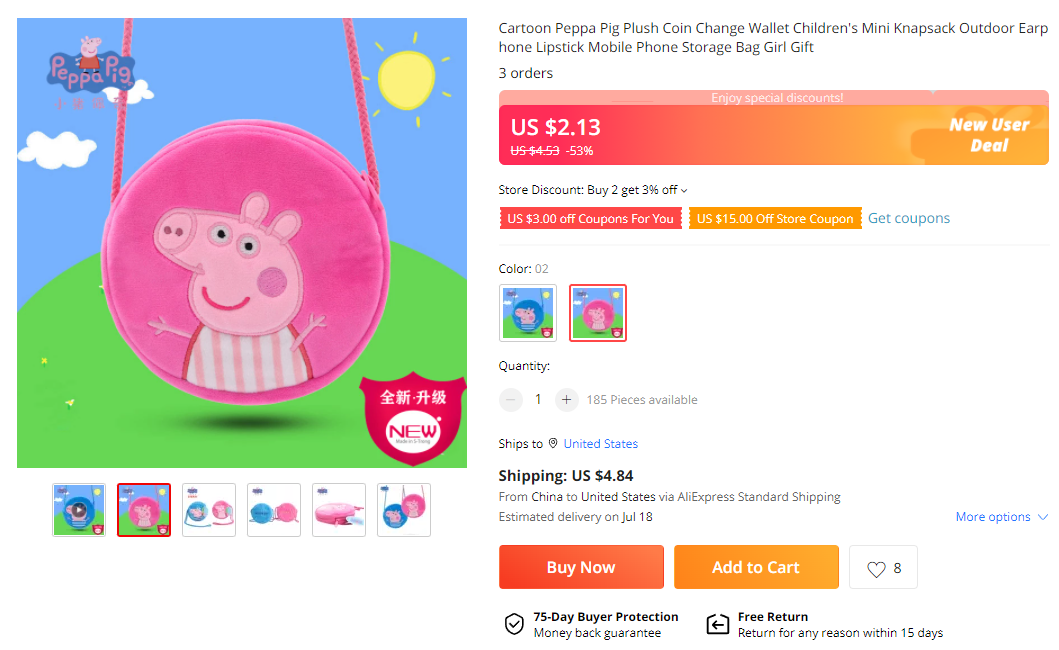1059x650 pixels.
Task: Select the blue bag color option
Action: pyautogui.click(x=528, y=313)
